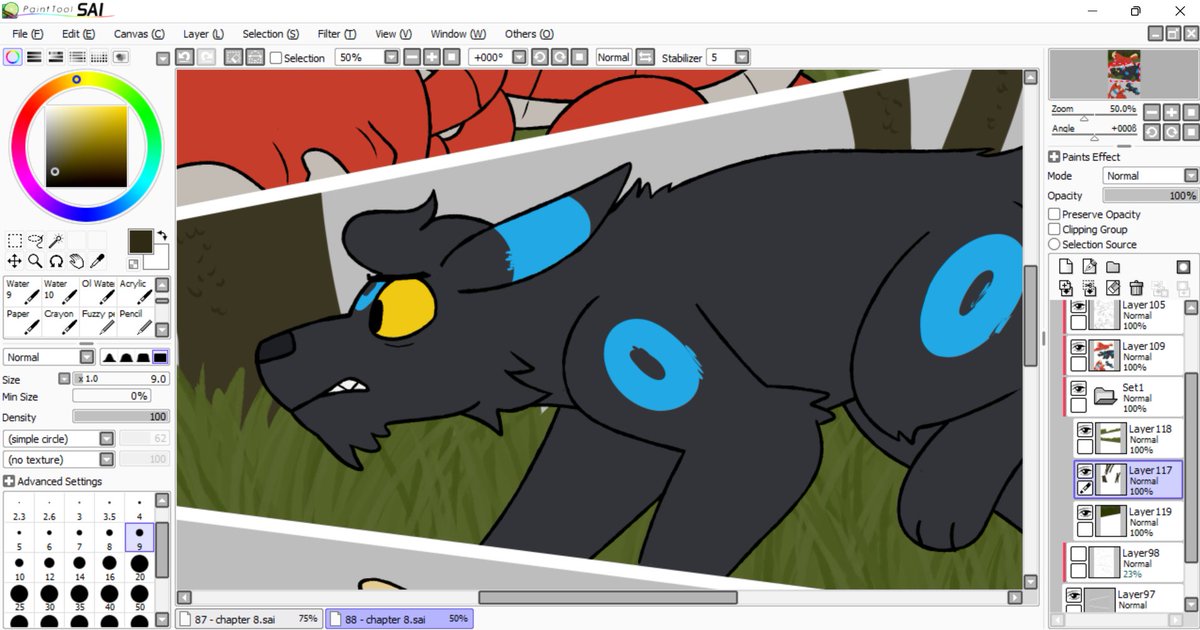The height and width of the screenshot is (630, 1200).
Task: Click the layer Opacity 100% slider
Action: 1150,196
